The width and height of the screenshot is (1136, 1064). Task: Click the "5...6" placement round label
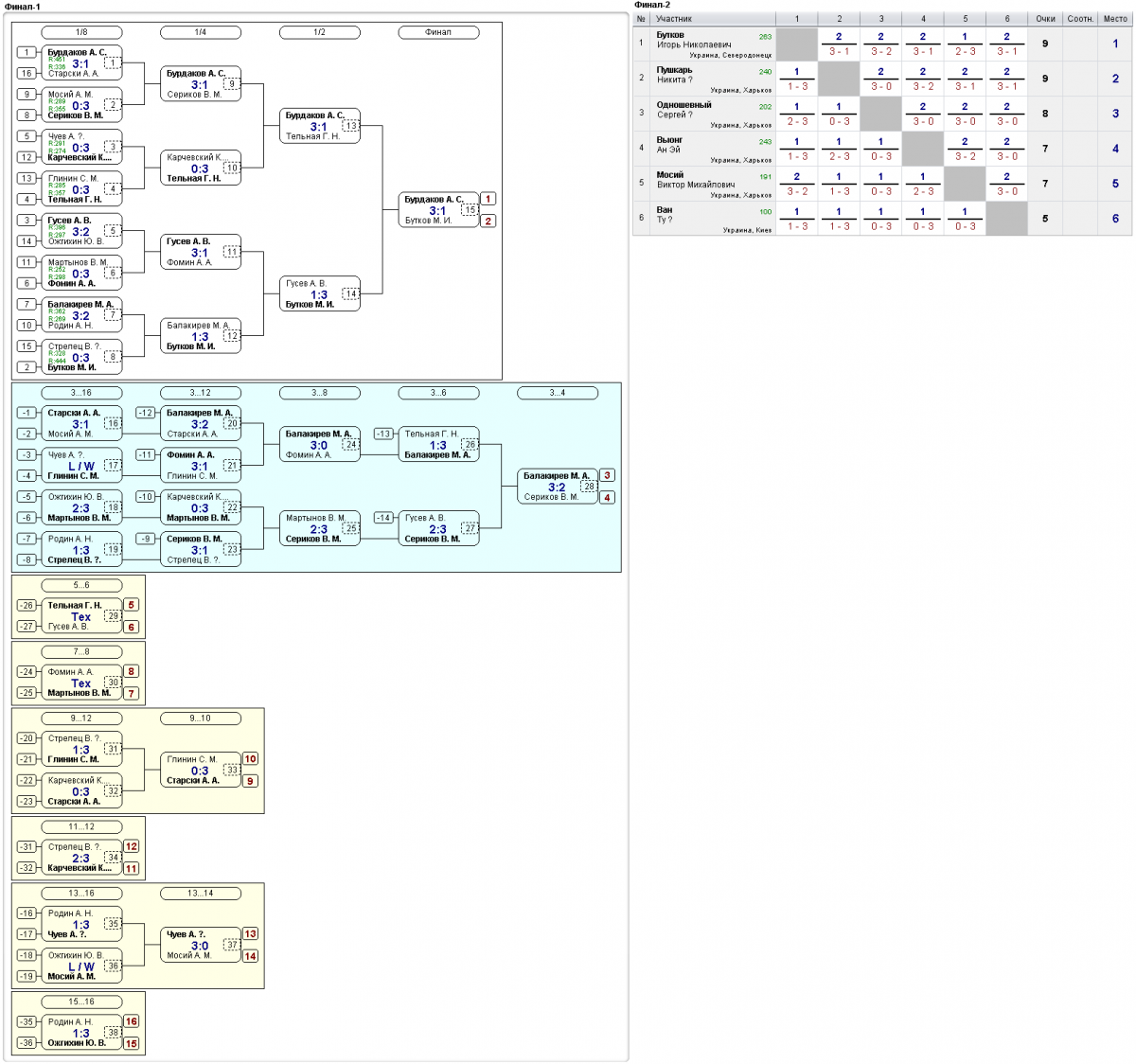[81, 585]
